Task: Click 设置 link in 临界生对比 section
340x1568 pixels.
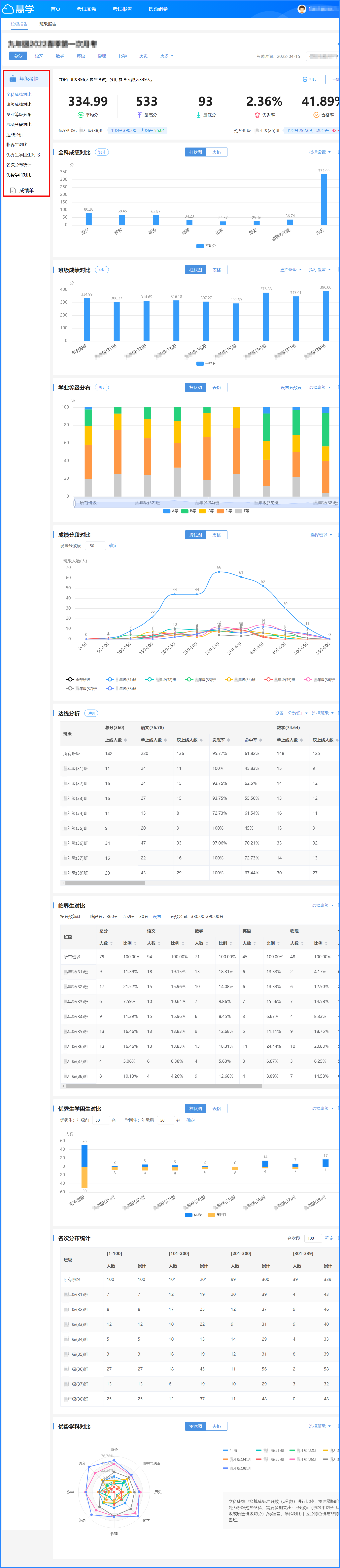Action: coord(157,917)
